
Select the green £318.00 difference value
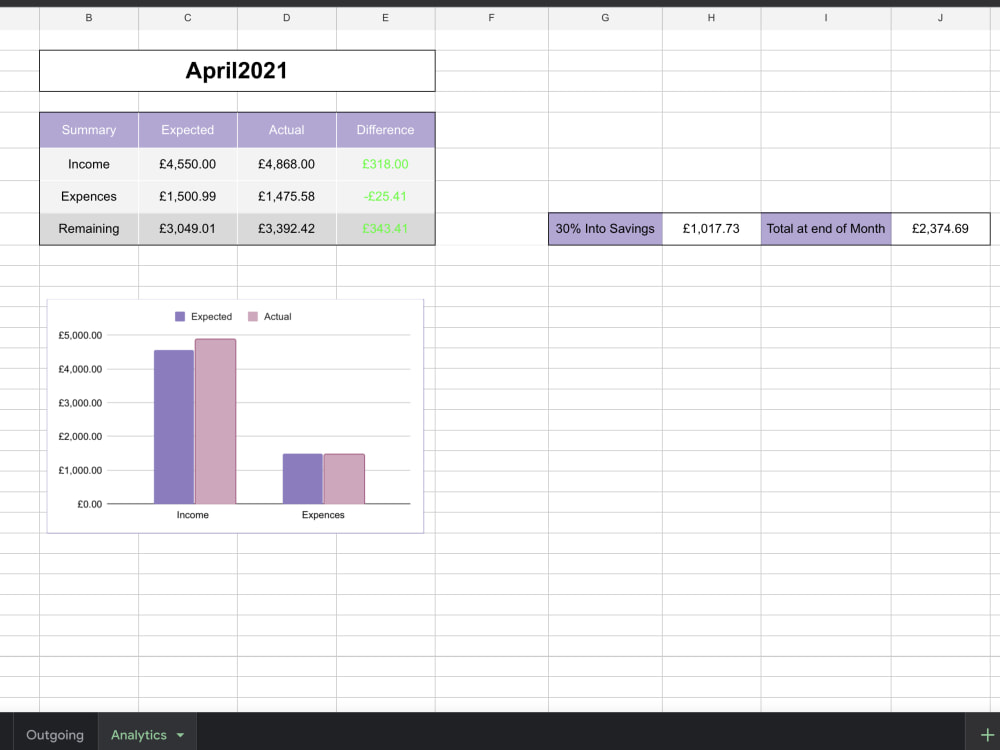385,163
